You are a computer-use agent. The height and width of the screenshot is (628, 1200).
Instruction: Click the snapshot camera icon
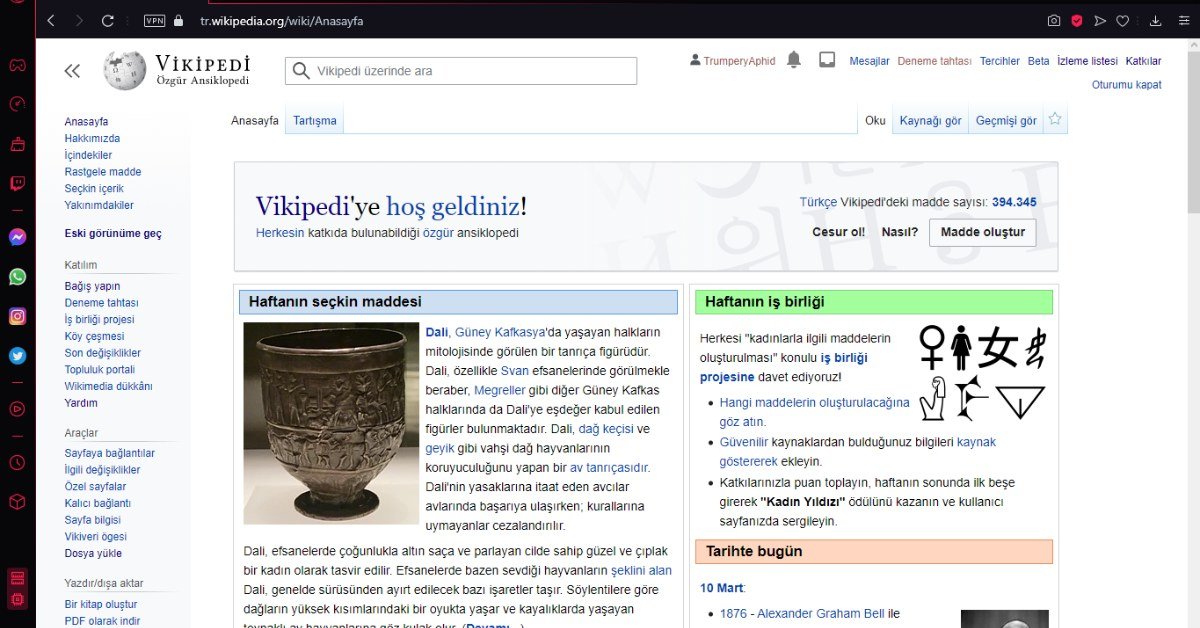tap(1054, 20)
